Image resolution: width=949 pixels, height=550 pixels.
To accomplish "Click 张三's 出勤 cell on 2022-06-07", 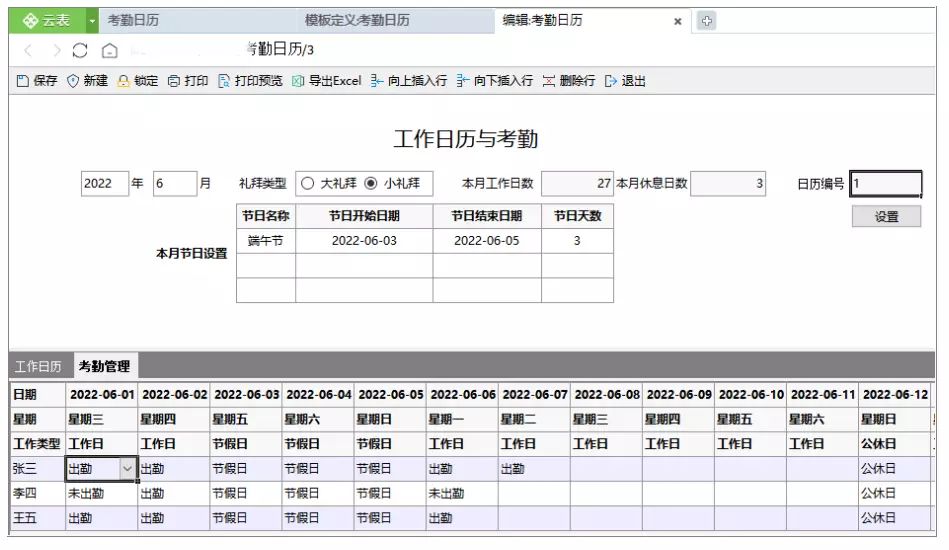I will 534,469.
